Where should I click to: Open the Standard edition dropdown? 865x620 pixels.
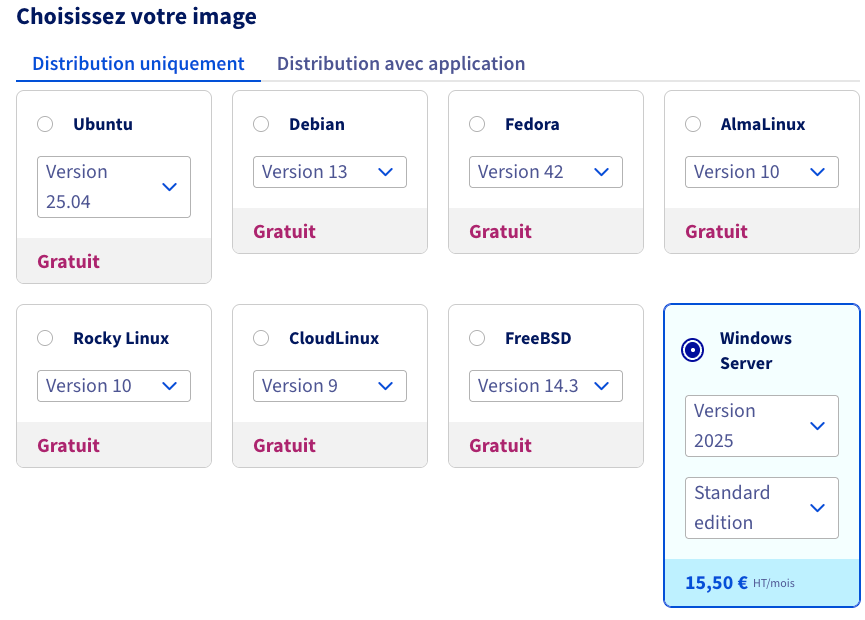762,508
